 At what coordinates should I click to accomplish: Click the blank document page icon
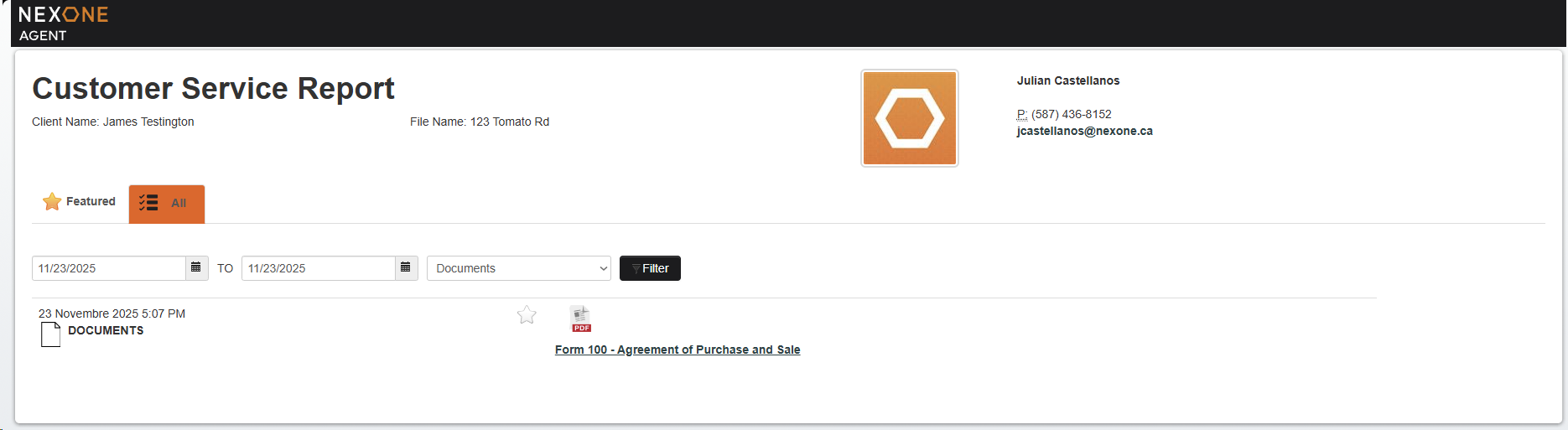51,334
